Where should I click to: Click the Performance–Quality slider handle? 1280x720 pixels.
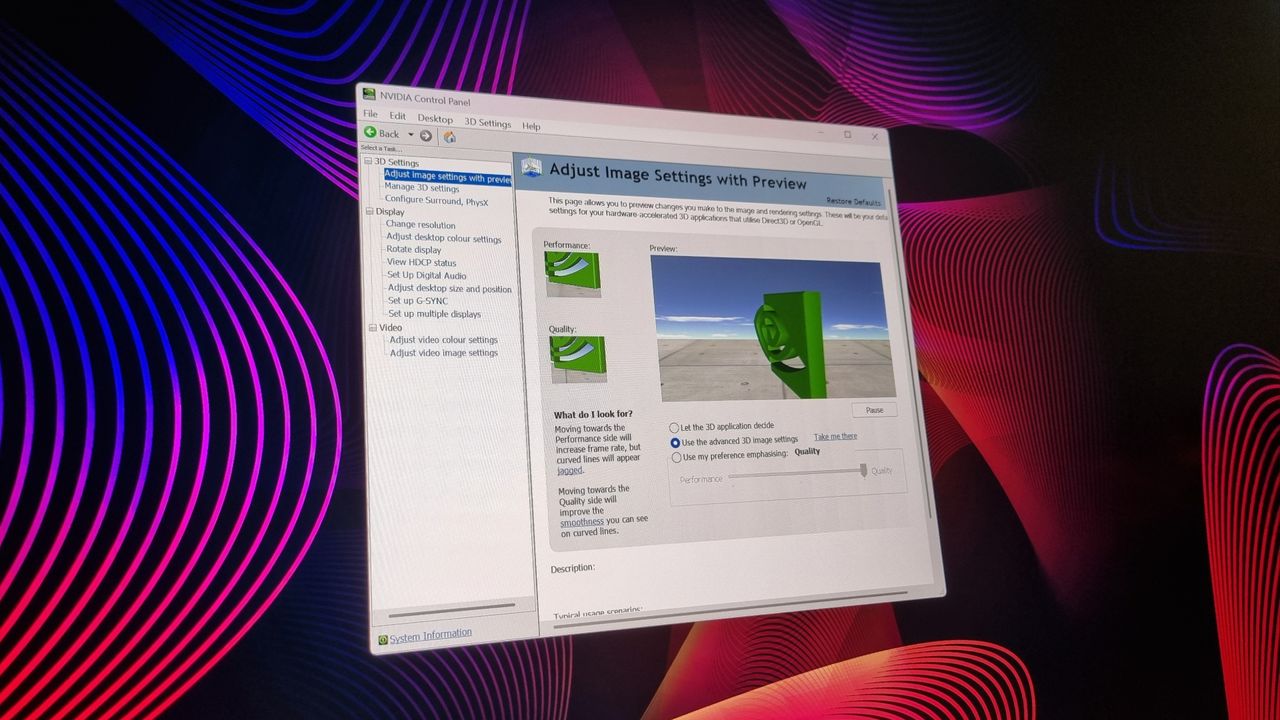[x=864, y=470]
